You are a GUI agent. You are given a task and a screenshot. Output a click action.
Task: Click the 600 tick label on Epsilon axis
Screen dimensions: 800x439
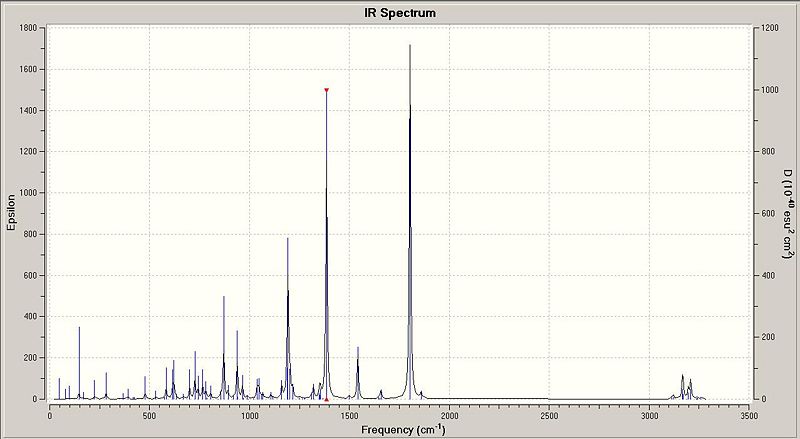point(31,276)
